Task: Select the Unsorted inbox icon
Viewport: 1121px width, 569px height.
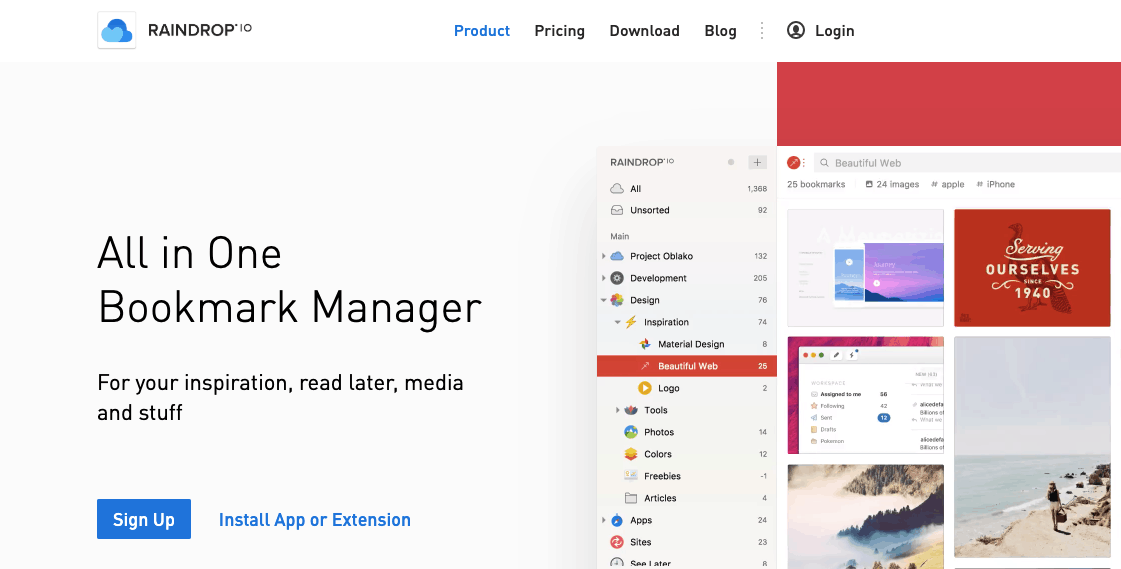Action: 616,210
